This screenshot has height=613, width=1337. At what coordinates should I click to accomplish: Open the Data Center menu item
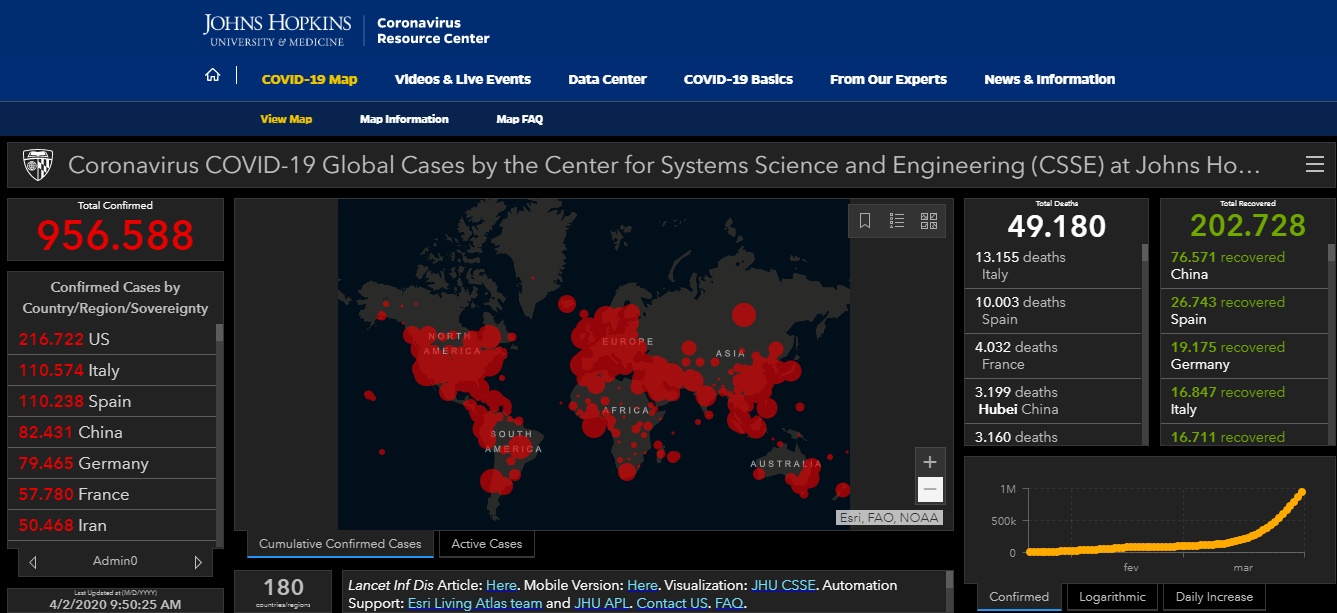pos(607,79)
